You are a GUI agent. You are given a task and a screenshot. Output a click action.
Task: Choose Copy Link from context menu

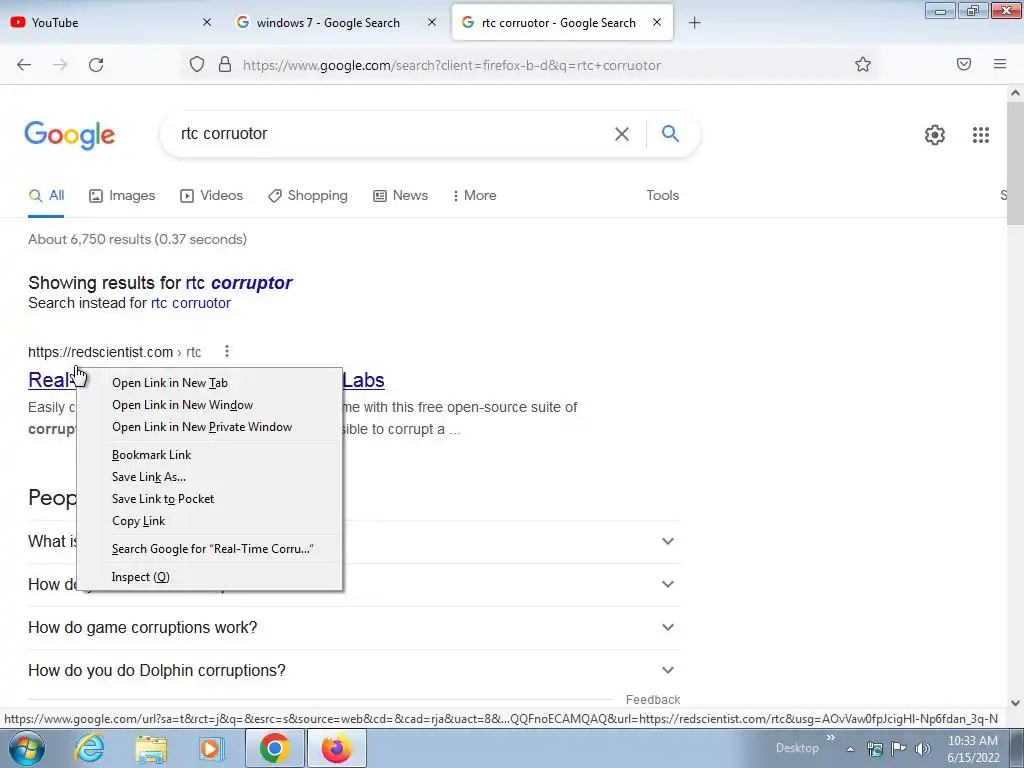pyautogui.click(x=210, y=521)
